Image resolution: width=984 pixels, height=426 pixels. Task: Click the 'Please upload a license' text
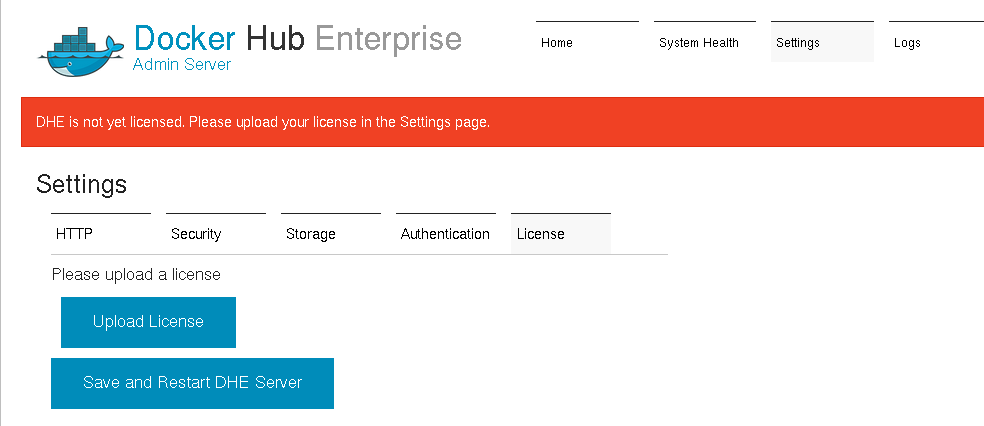pyautogui.click(x=136, y=274)
